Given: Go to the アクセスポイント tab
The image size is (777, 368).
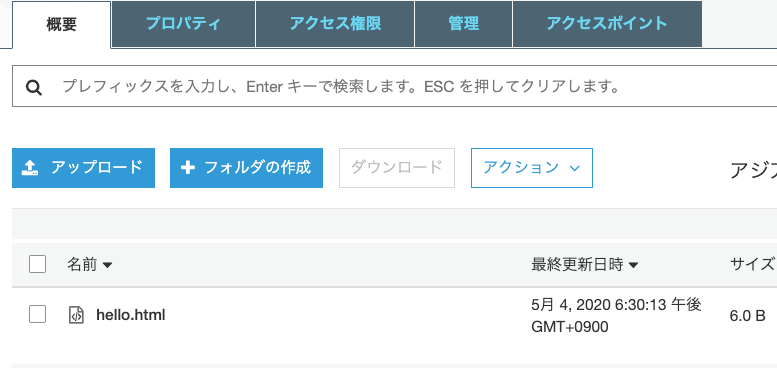Looking at the screenshot, I should tap(607, 24).
